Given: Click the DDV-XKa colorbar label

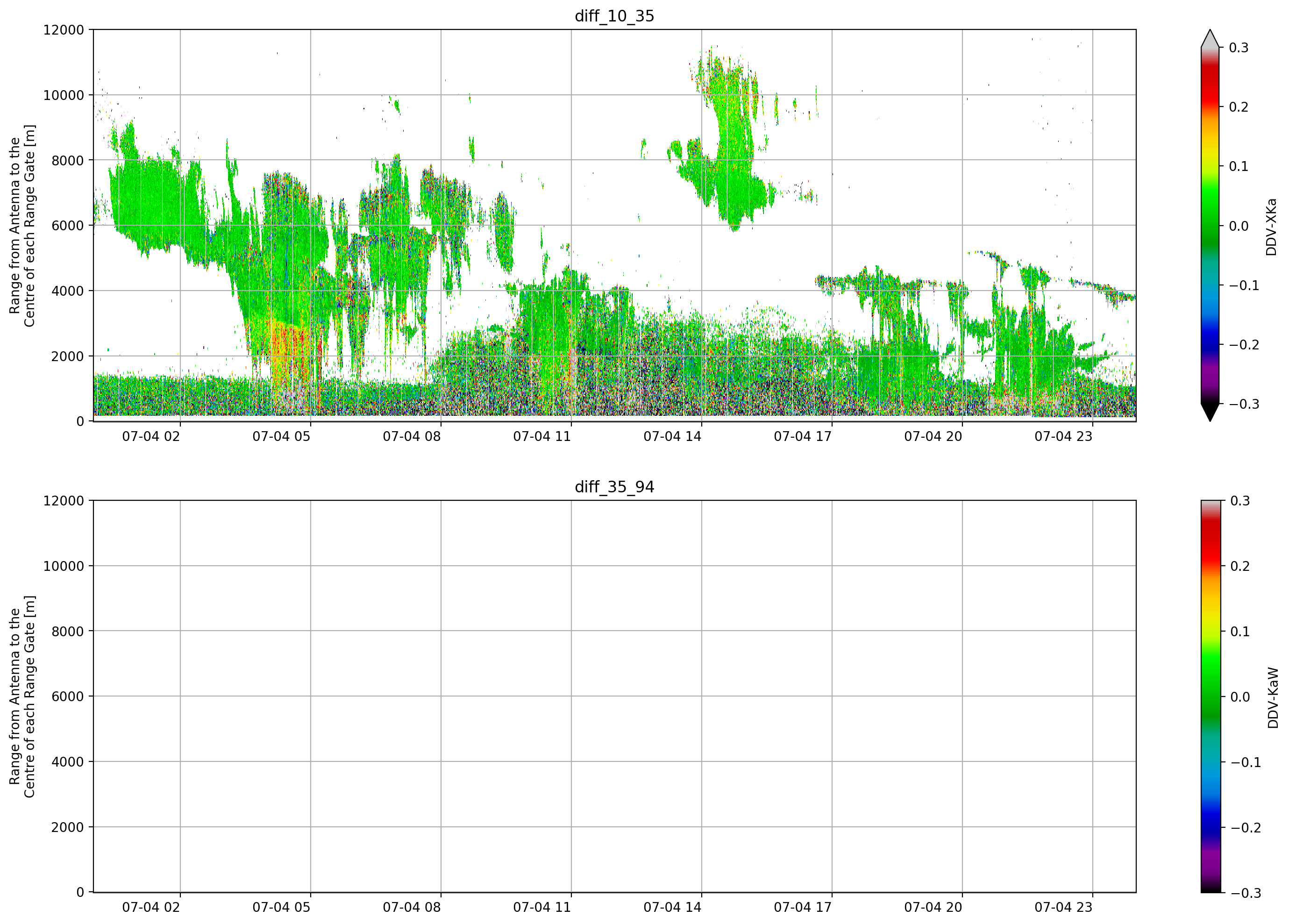Looking at the screenshot, I should pyautogui.click(x=1271, y=227).
